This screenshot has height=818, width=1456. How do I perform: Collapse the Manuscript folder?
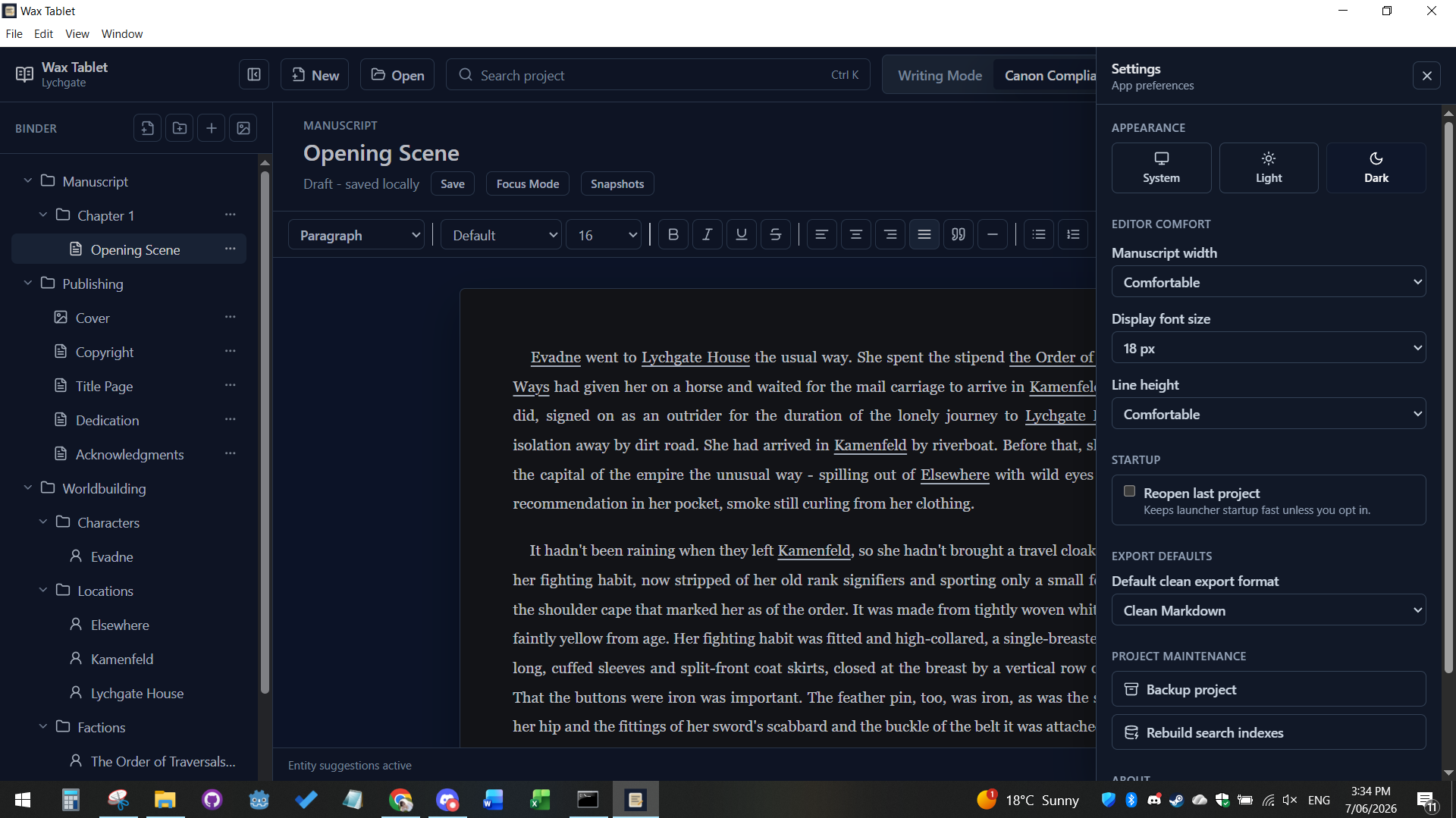click(28, 180)
